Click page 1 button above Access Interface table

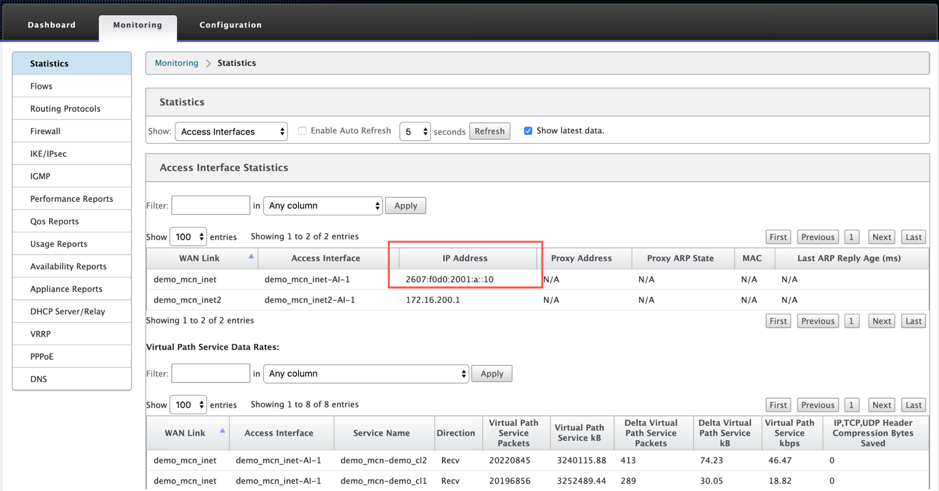point(851,237)
